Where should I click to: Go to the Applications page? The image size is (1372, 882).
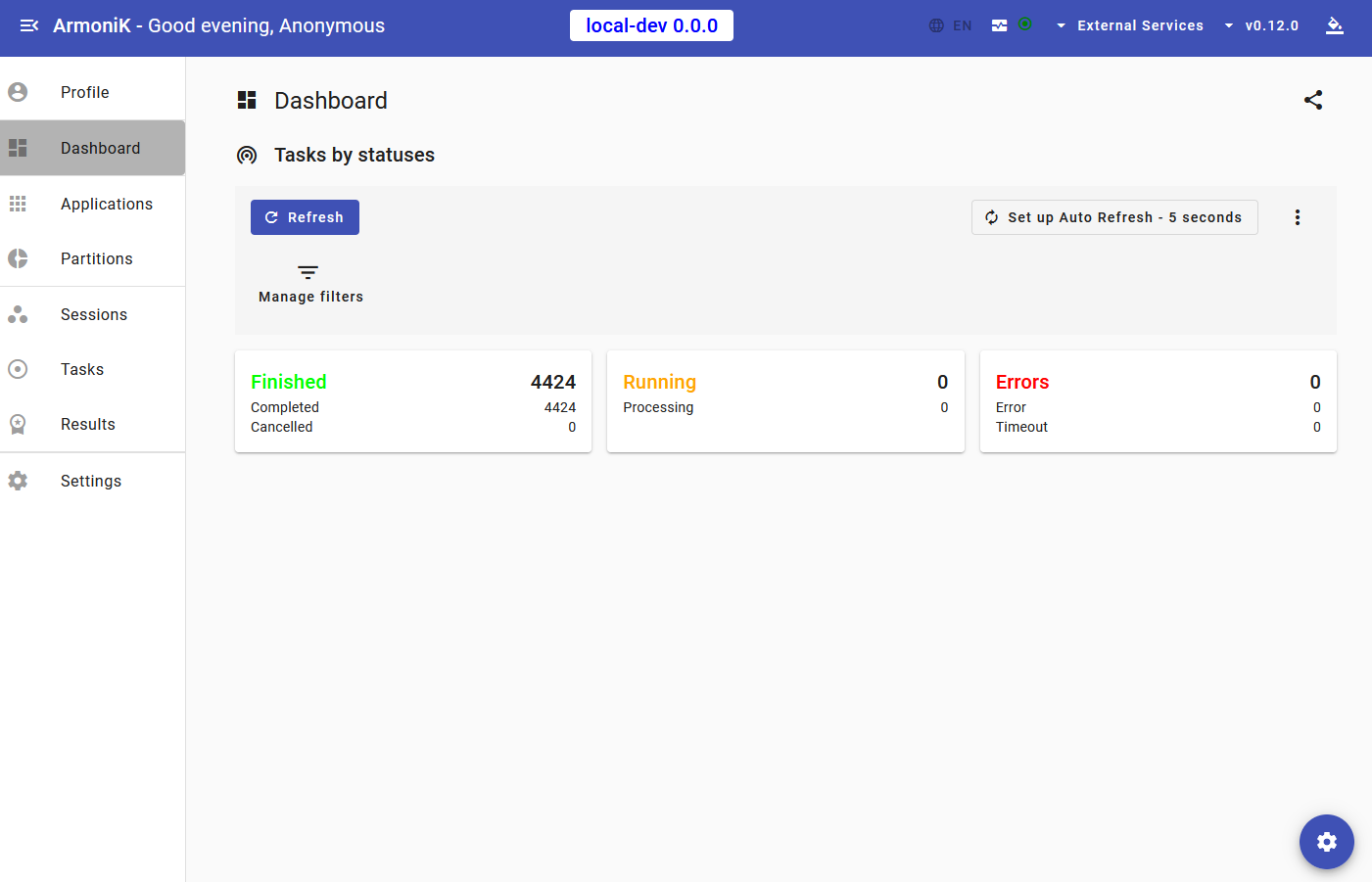pos(106,204)
